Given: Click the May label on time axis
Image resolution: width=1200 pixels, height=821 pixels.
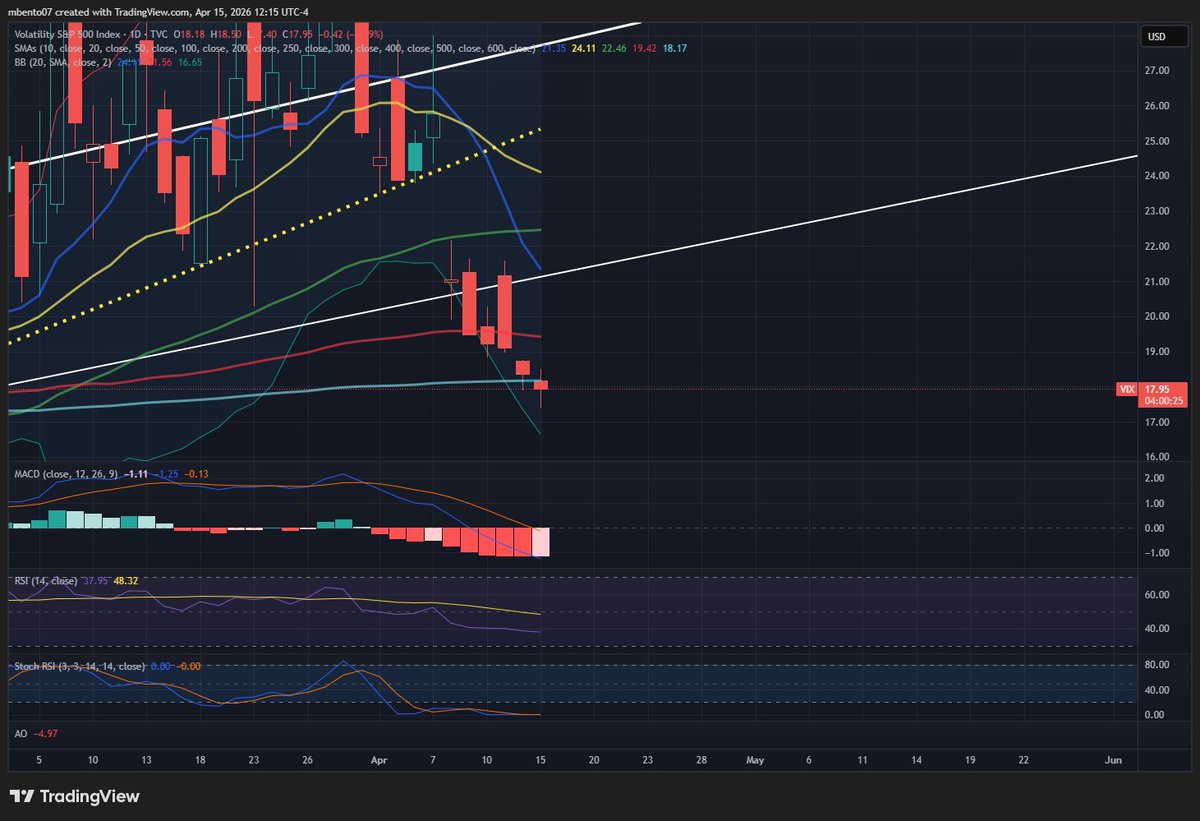Looking at the screenshot, I should (x=756, y=760).
